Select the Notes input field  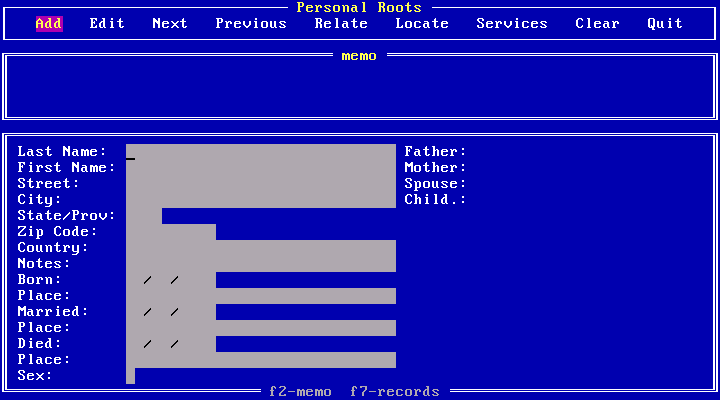(x=261, y=264)
